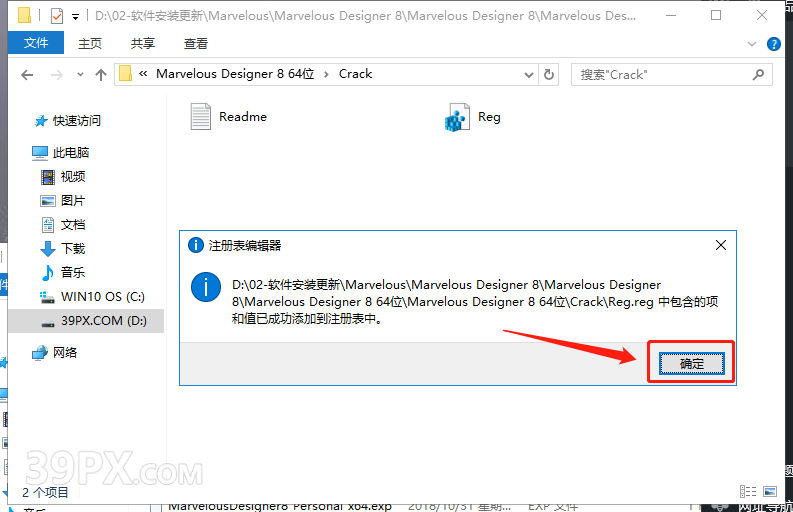Open the 音乐 folder in sidebar
Image resolution: width=793 pixels, height=512 pixels.
63,272
